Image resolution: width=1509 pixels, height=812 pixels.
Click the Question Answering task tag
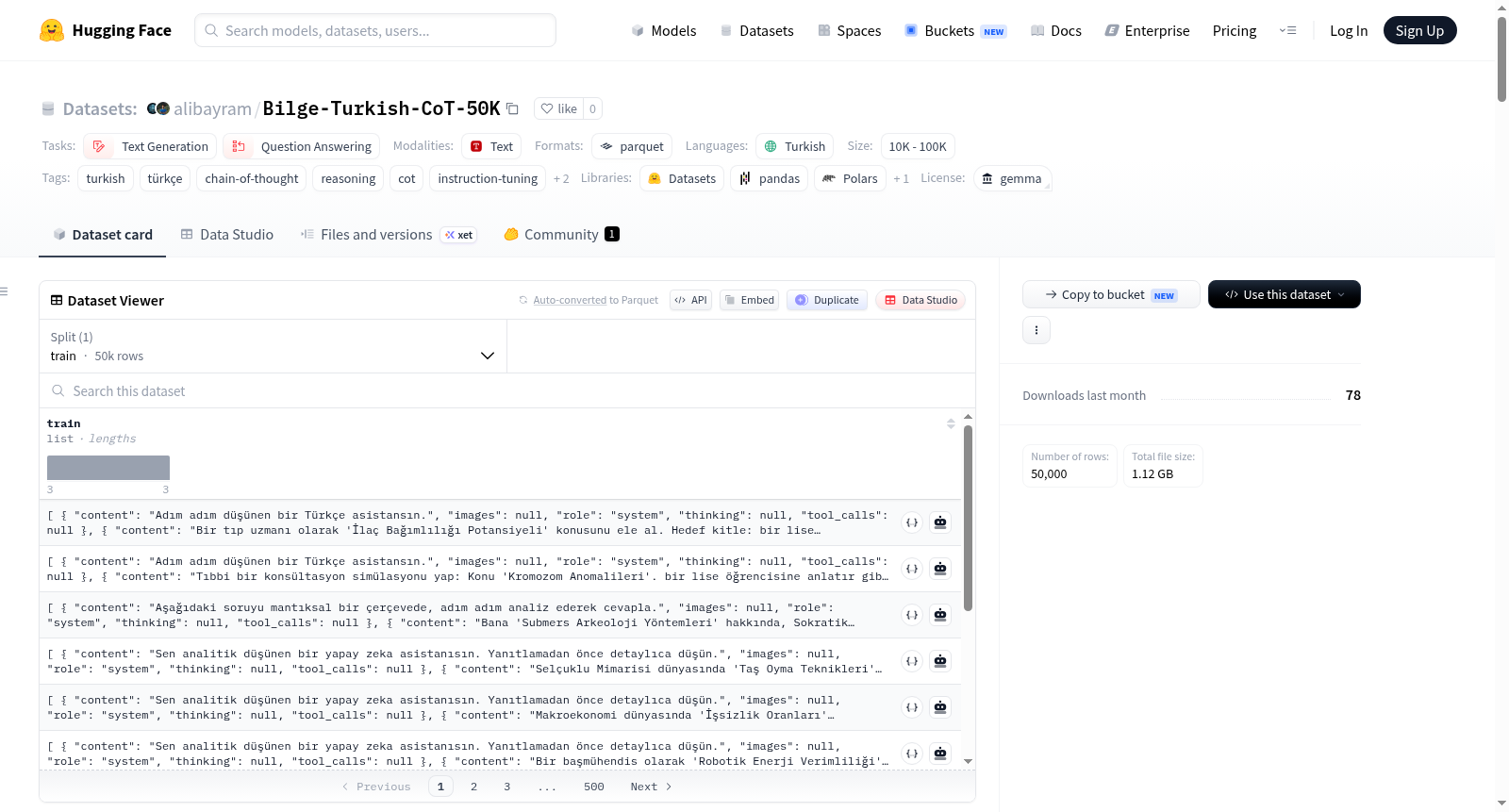[302, 146]
